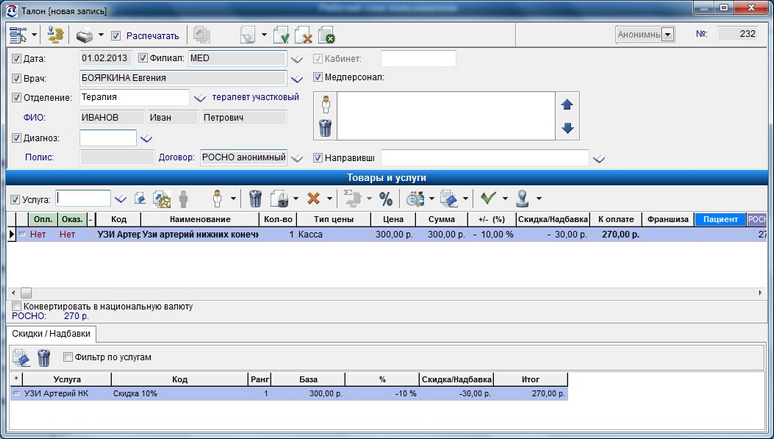Enable Конвертировать в национальную валюту checkbox
This screenshot has width=774, height=439.
click(17, 307)
